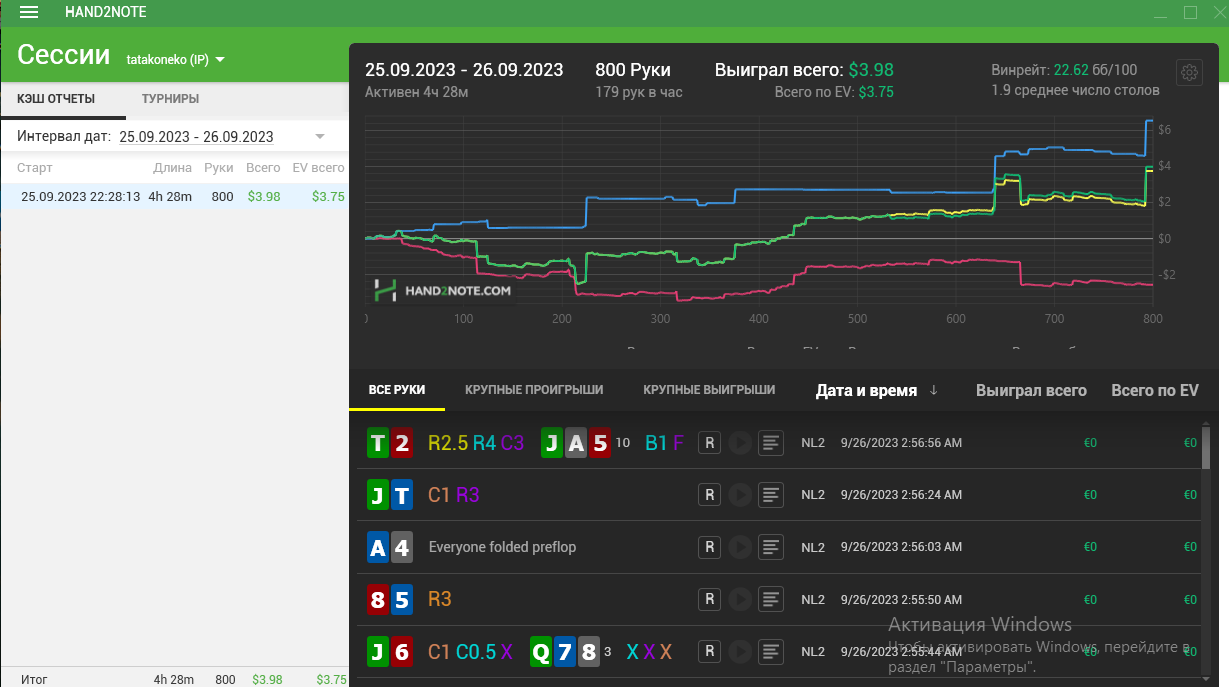Sort sessions by EV всего column
1229x687 pixels.
click(318, 168)
